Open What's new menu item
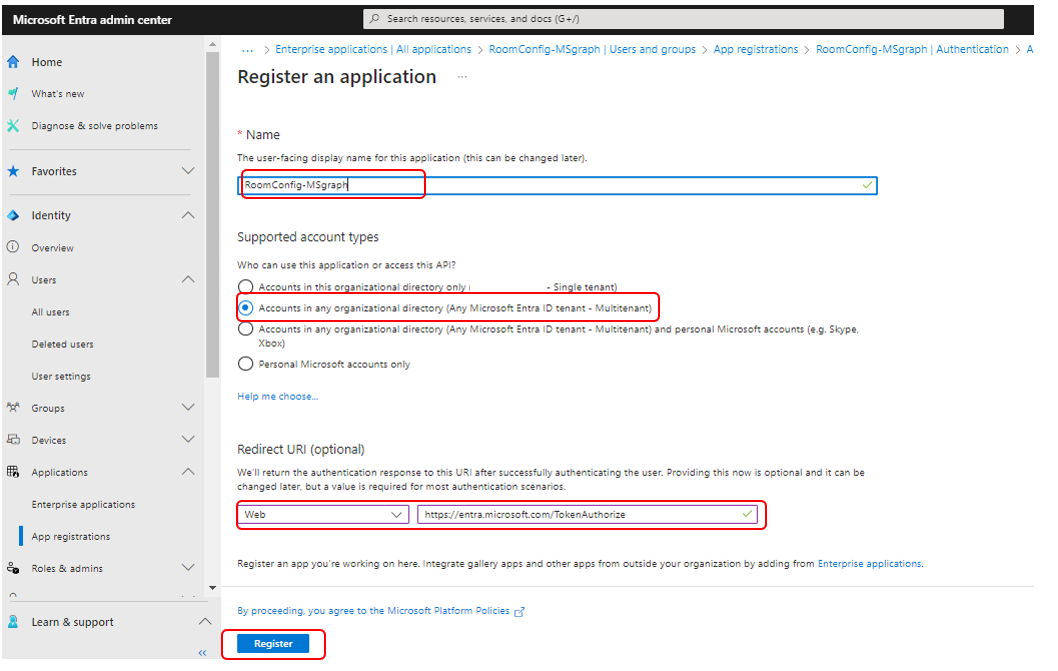The image size is (1058, 671). [x=58, y=94]
